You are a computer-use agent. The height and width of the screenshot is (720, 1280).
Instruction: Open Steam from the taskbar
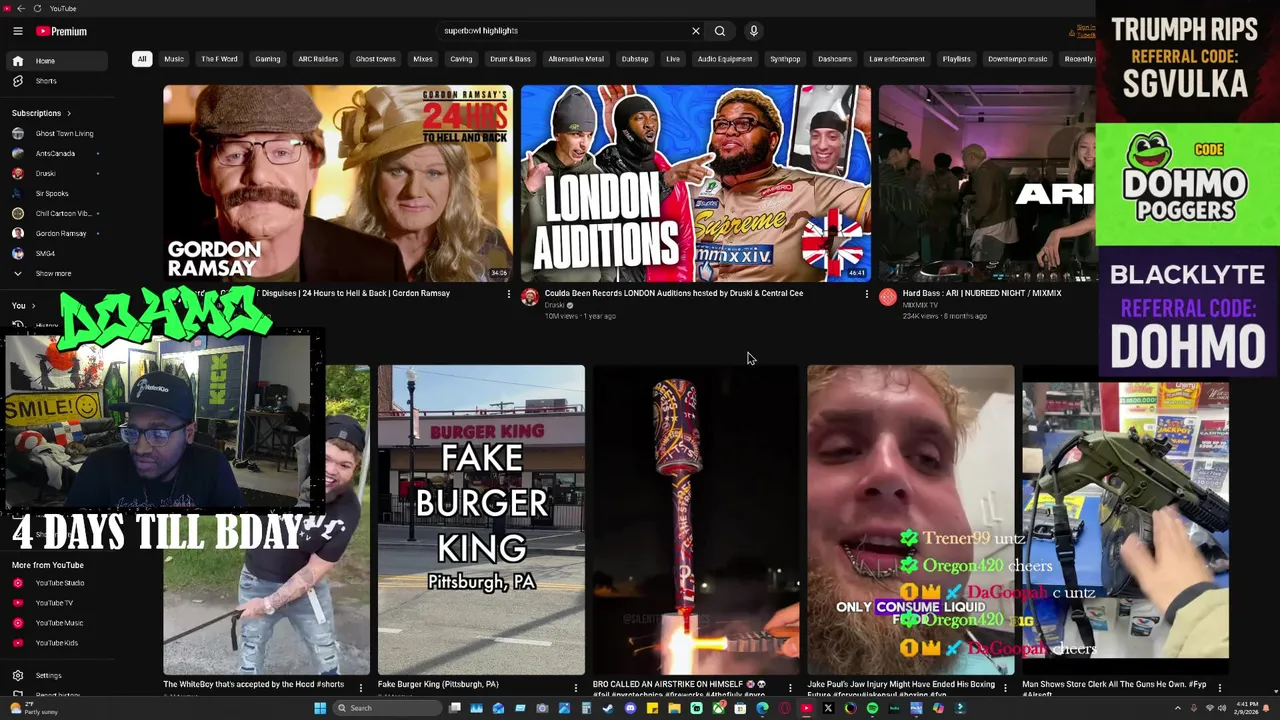click(x=608, y=708)
